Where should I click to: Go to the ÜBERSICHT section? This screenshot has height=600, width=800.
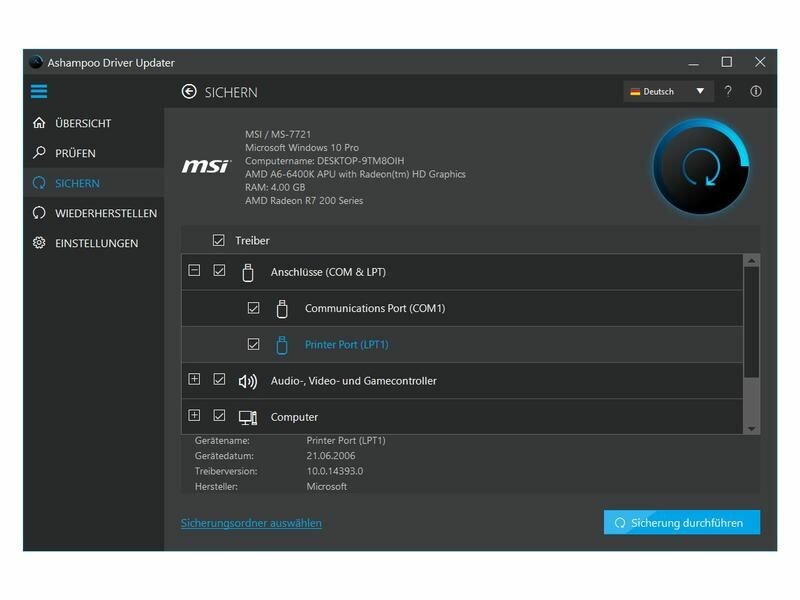point(83,124)
